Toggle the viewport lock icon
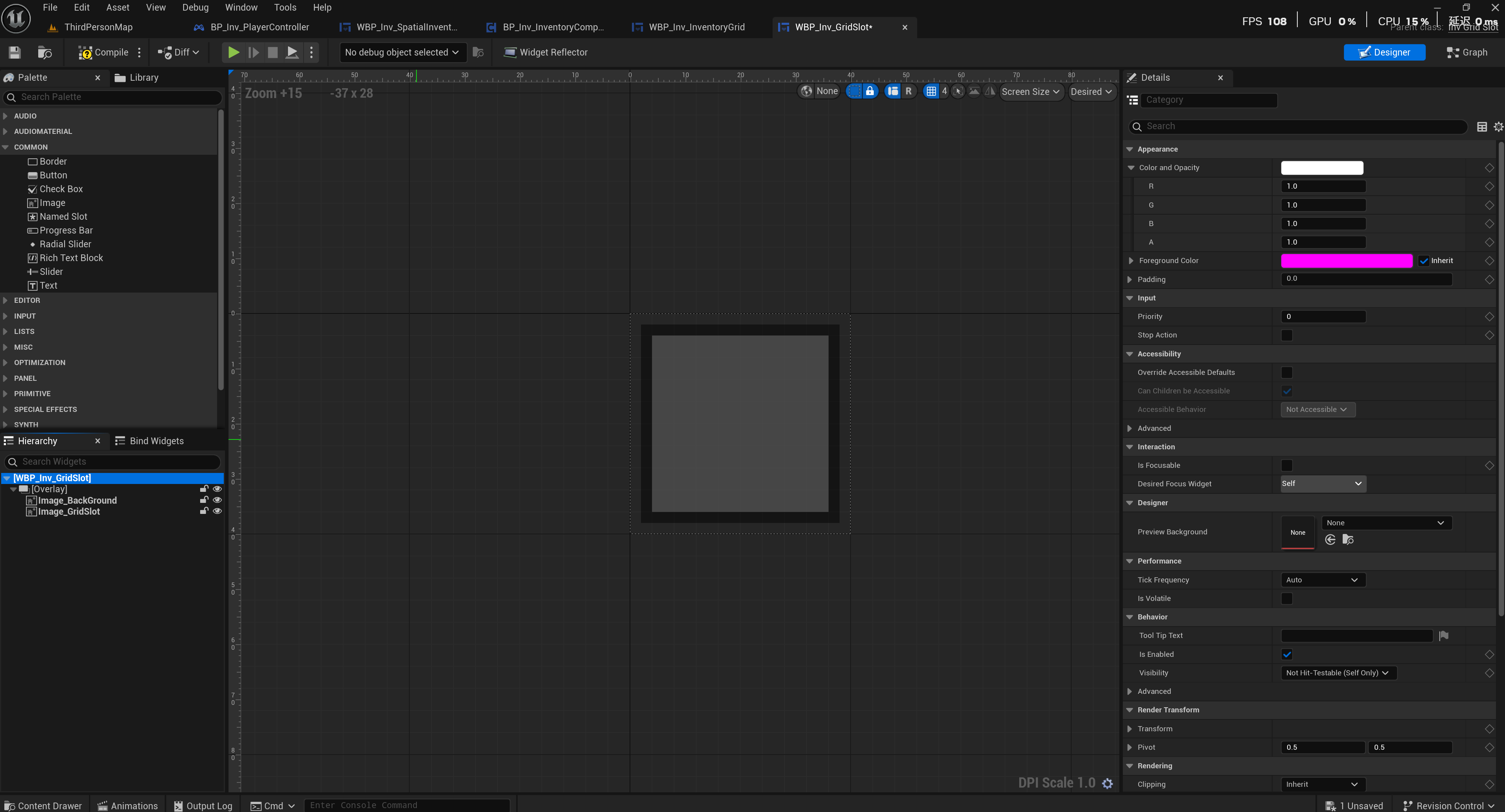The height and width of the screenshot is (812, 1505). pyautogui.click(x=870, y=92)
